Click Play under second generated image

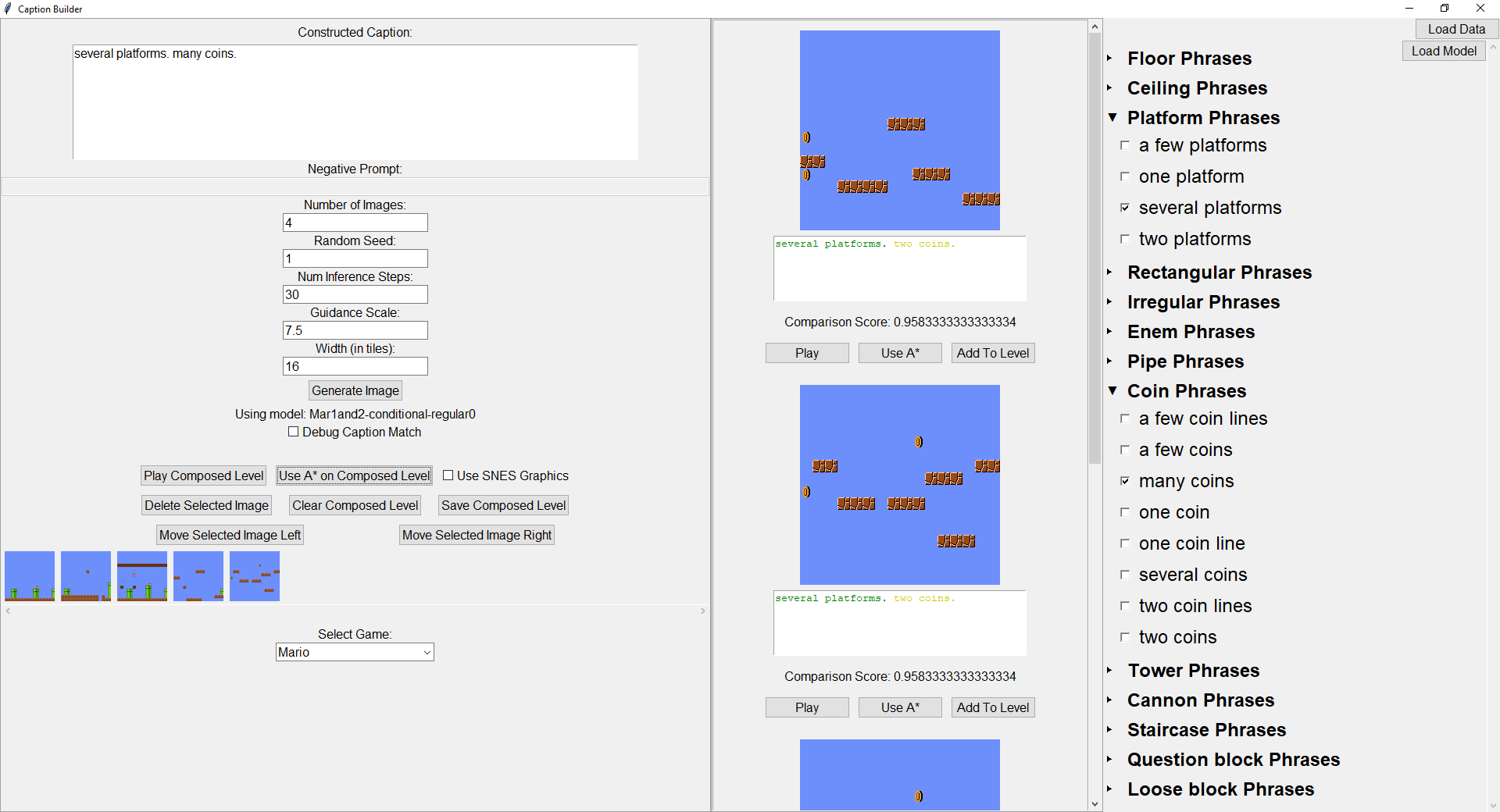click(807, 707)
